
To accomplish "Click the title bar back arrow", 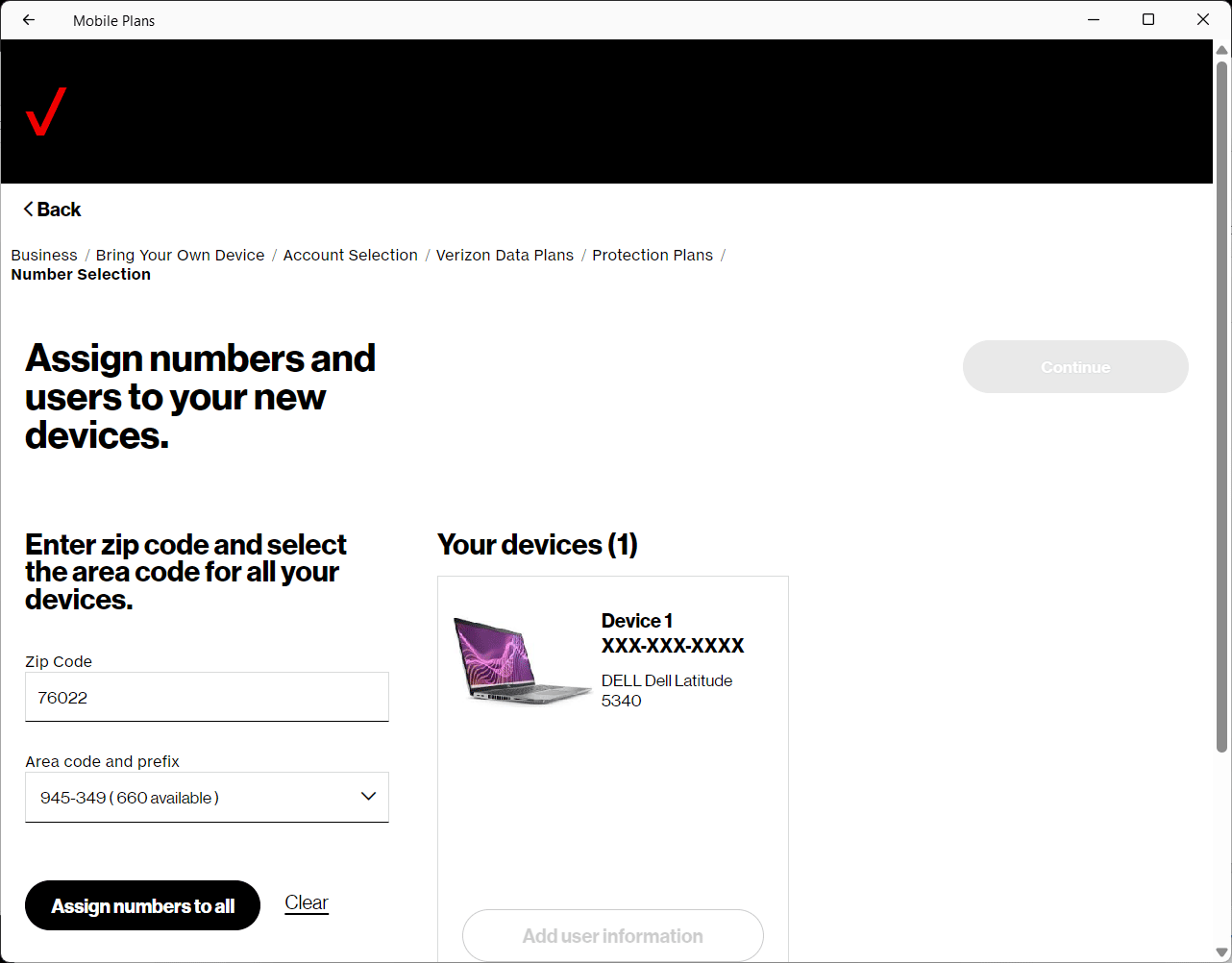I will (29, 20).
